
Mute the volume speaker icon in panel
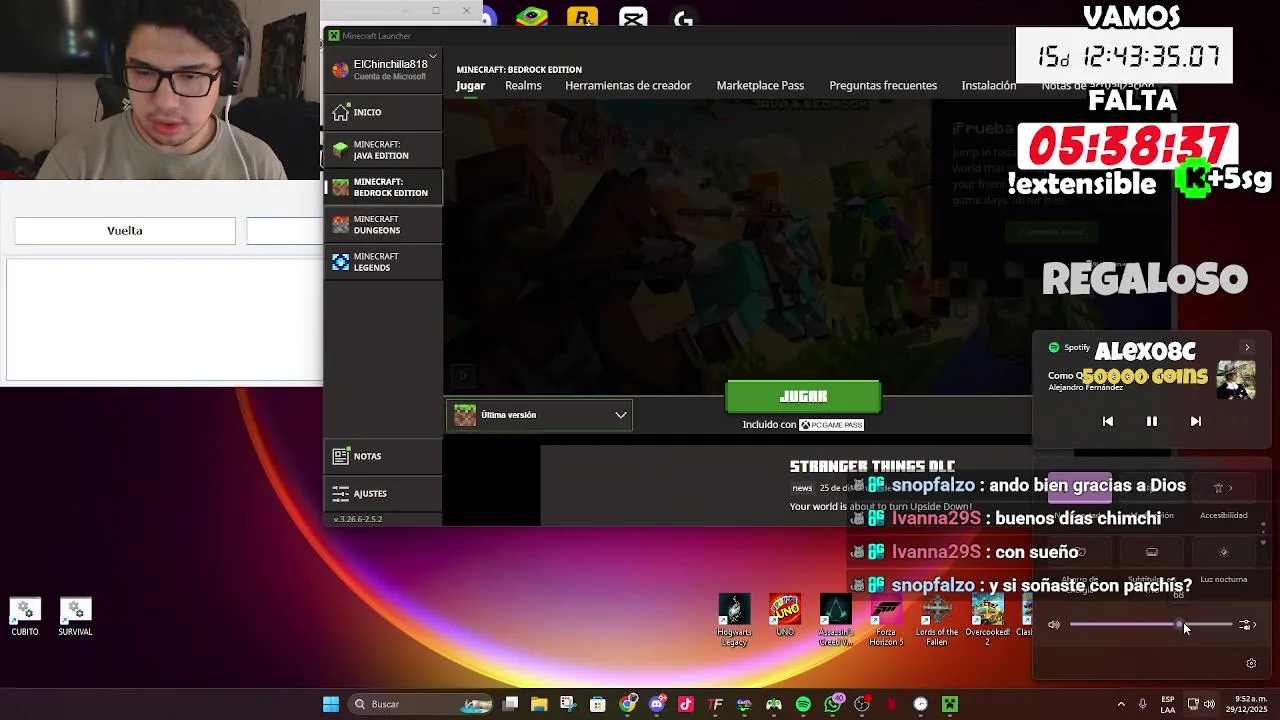1054,625
